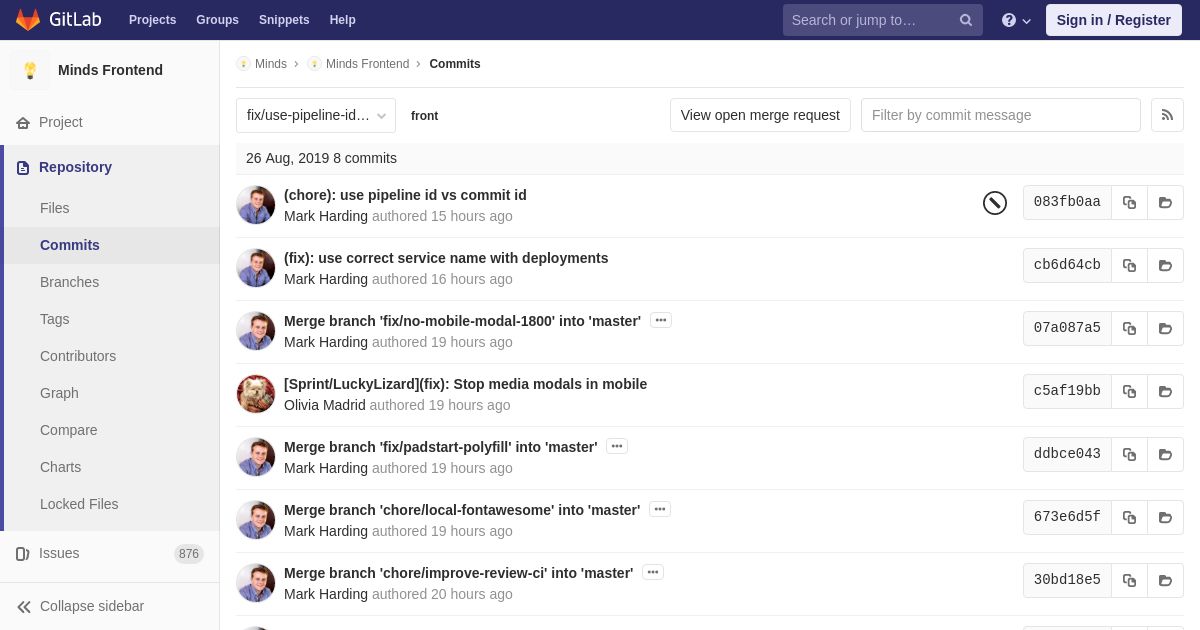Open commit 'Stop media modals in mobile'
This screenshot has width=1200, height=630.
coord(465,384)
